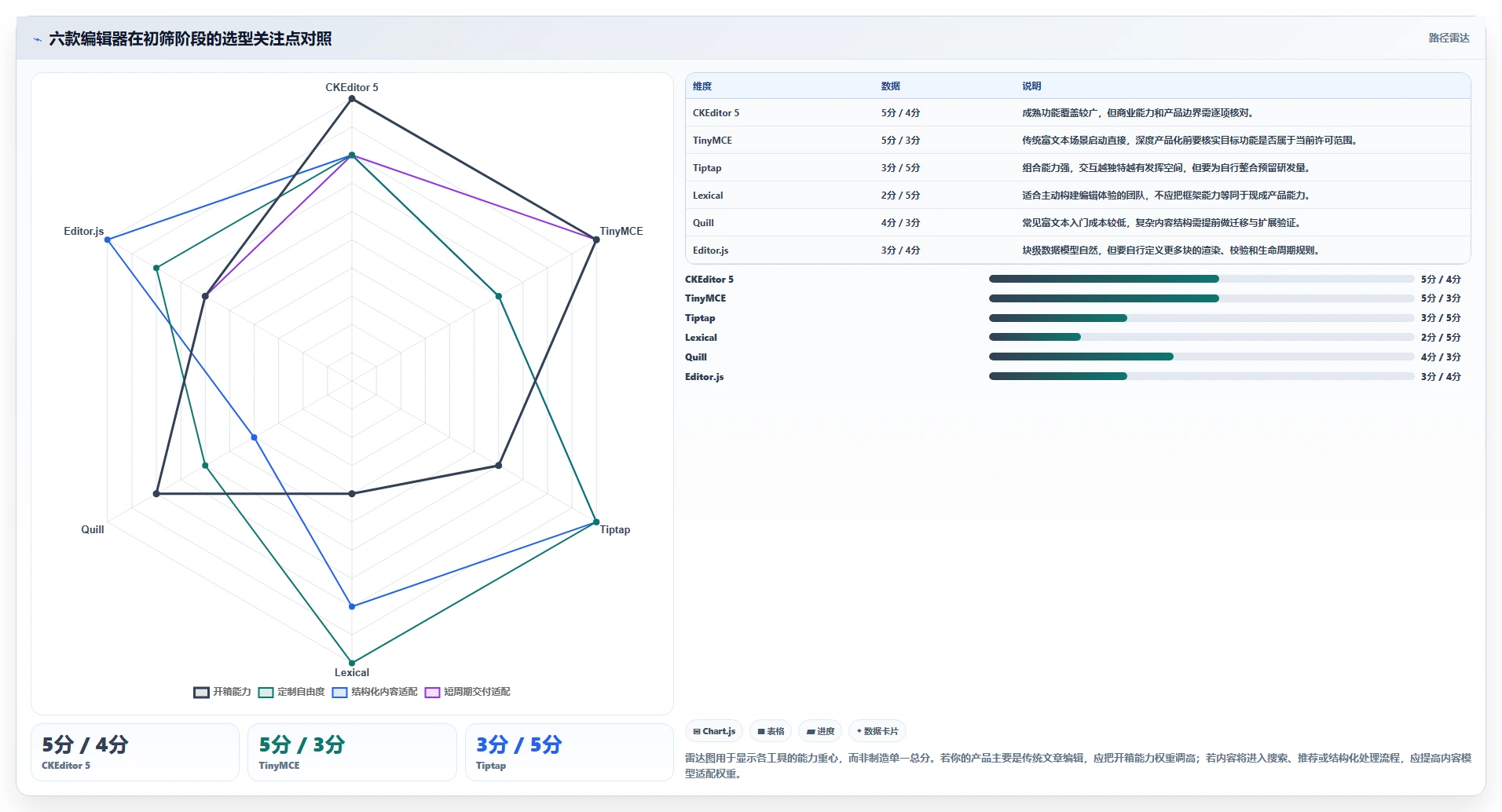
Task: Click the dark data point at CKEditor 5 apex
Action: tap(352, 99)
